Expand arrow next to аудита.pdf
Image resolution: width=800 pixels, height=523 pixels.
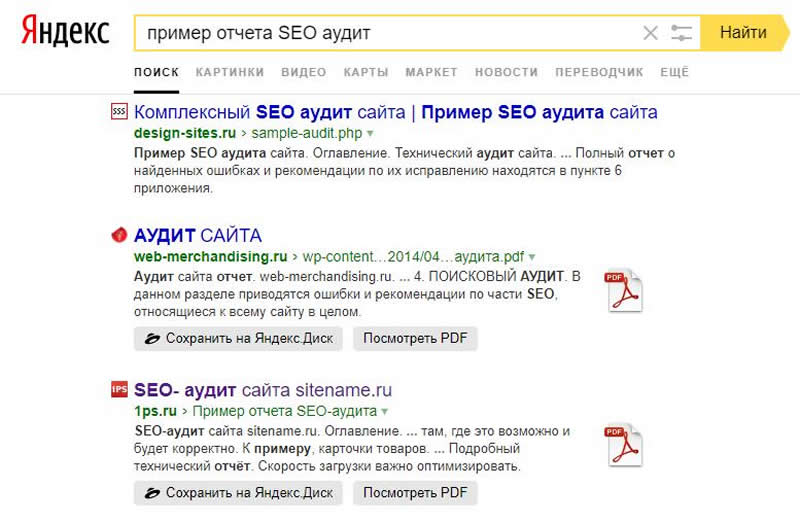click(x=532, y=257)
